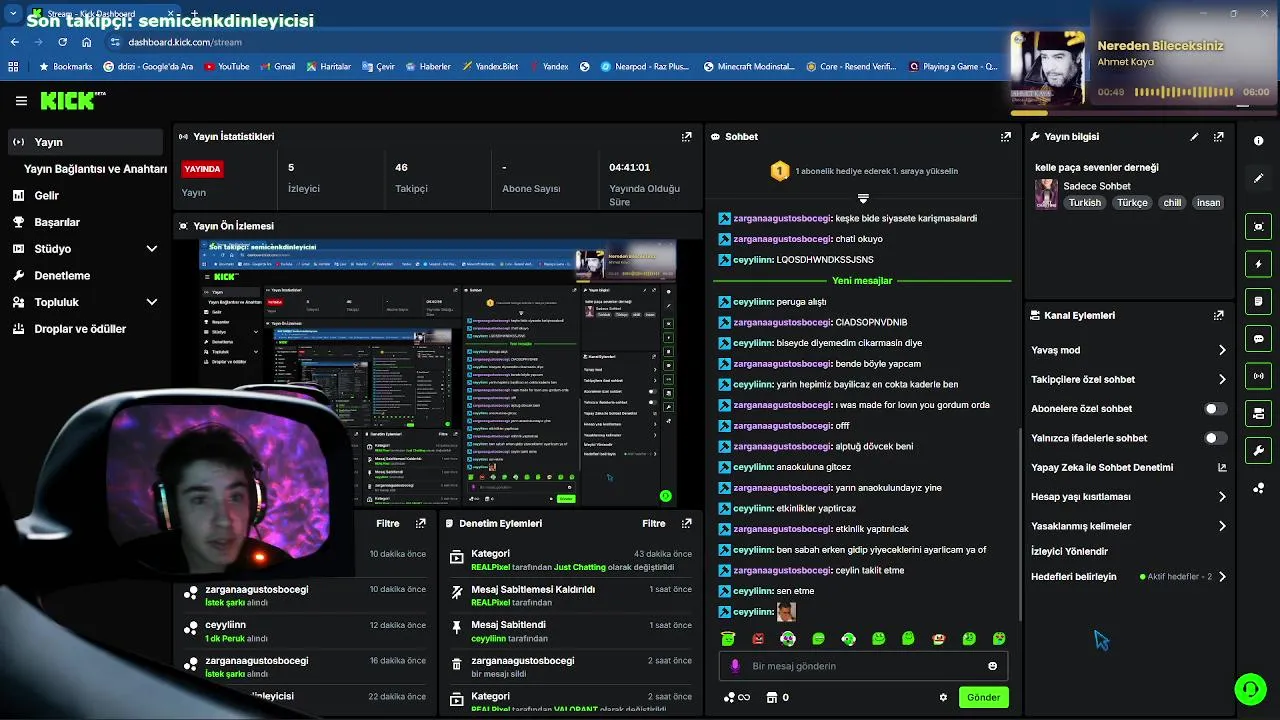
Task: Pop out the Denetim Eylemleri panel
Action: click(x=686, y=523)
